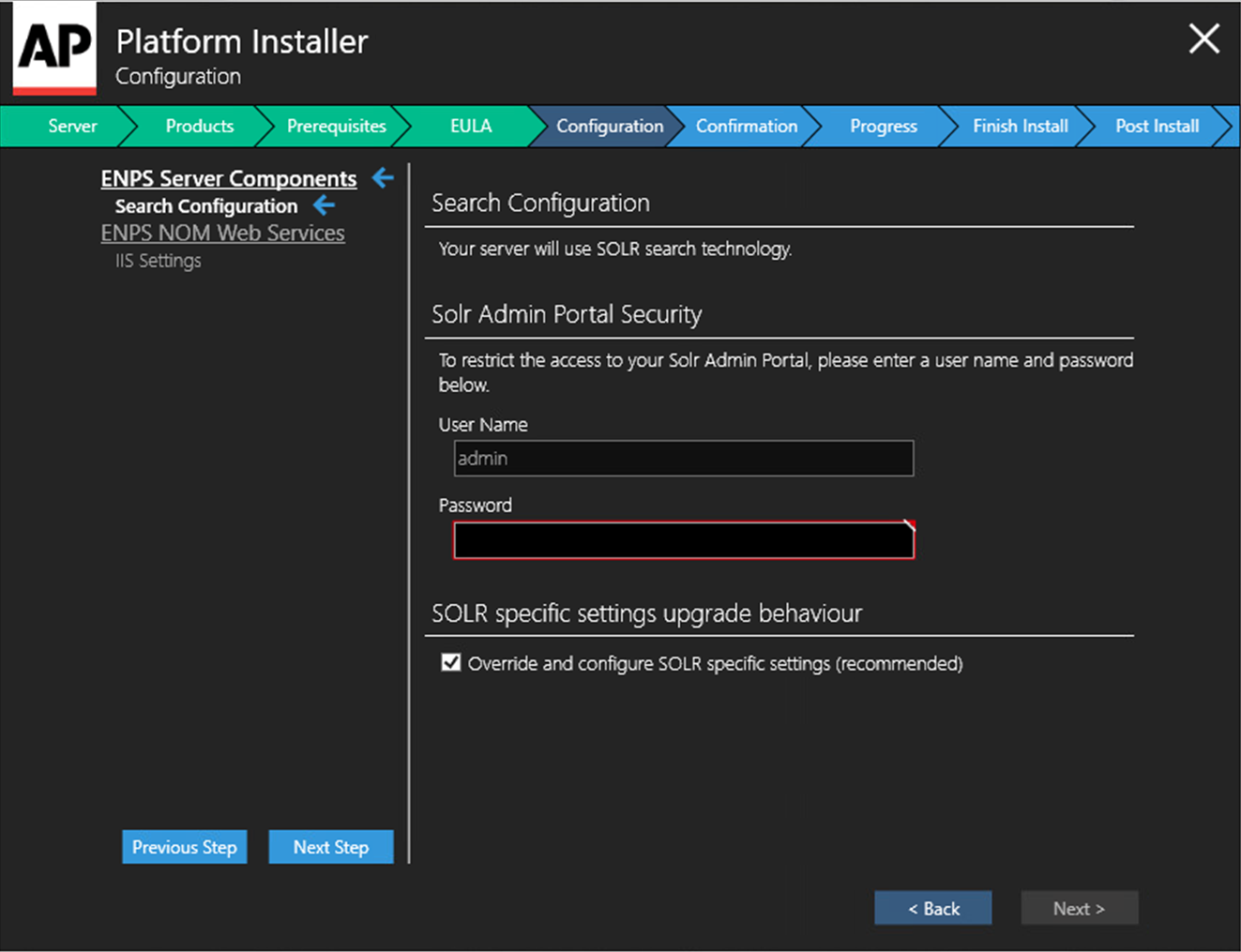Click the Password label
Screen dimensions: 1241x952
[476, 506]
